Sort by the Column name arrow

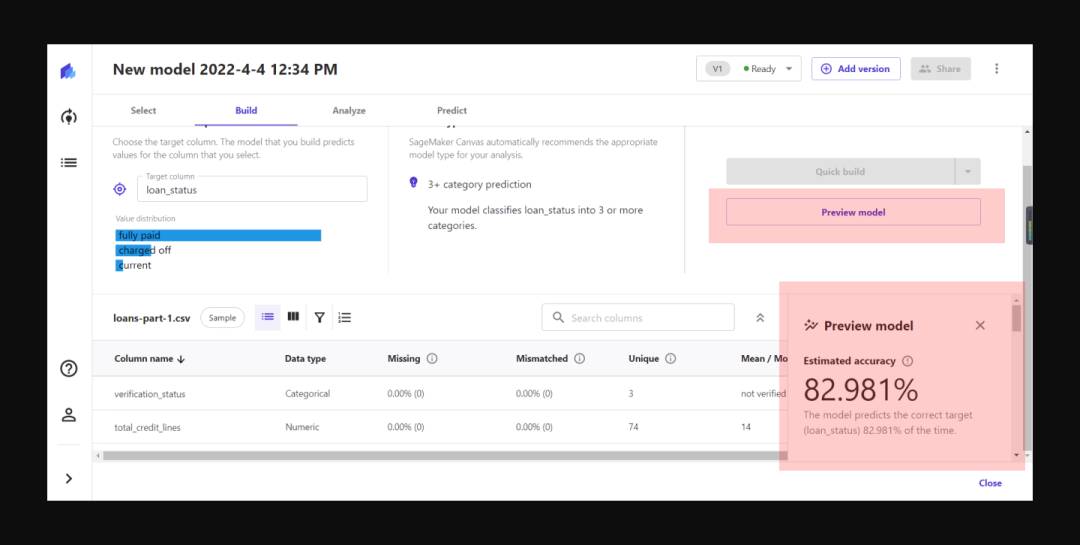[181, 359]
